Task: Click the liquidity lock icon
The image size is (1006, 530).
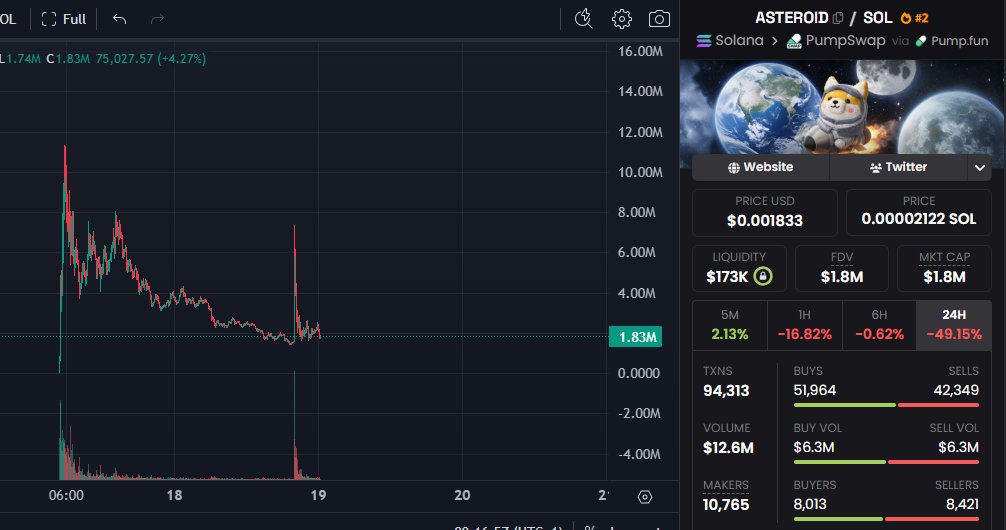Action: tap(763, 277)
